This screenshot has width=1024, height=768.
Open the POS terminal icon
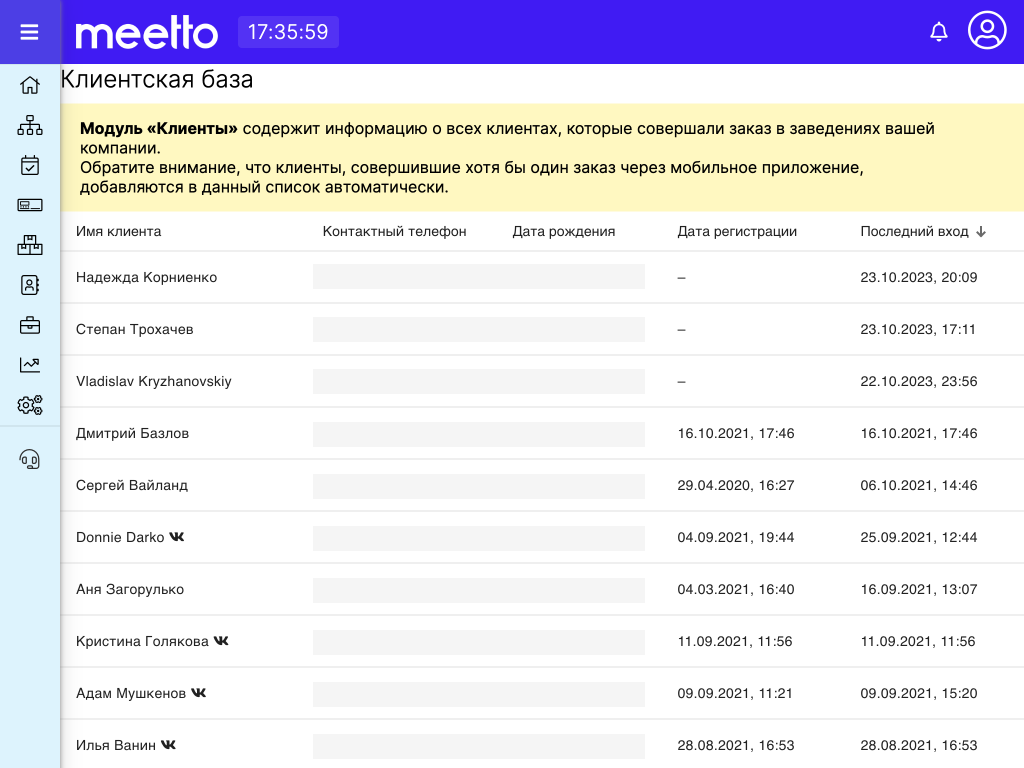[x=30, y=205]
